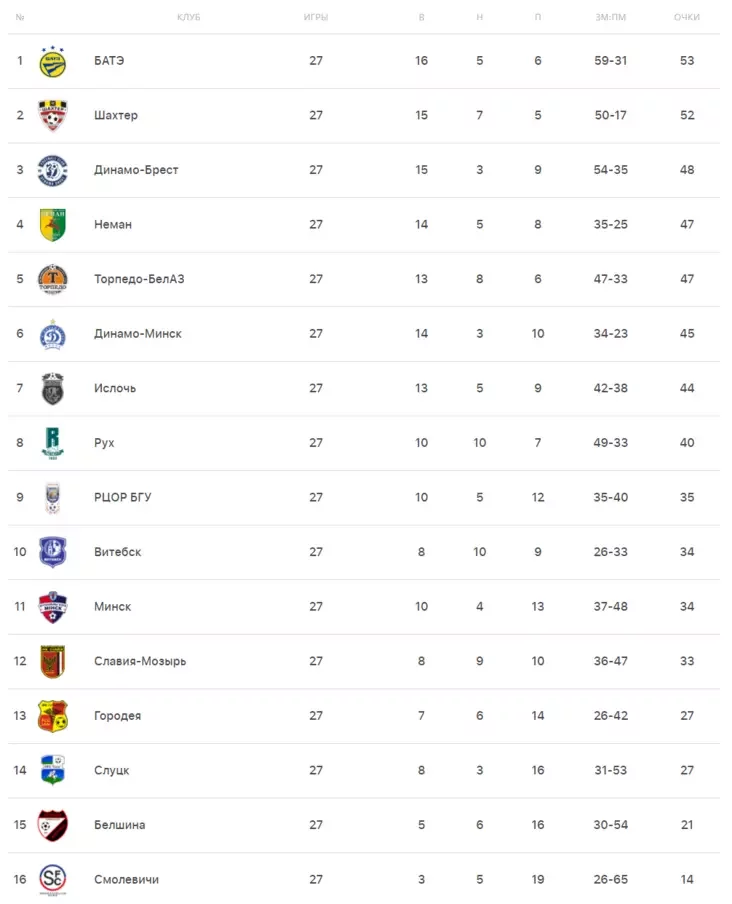Open the Витебск club link

coord(117,552)
